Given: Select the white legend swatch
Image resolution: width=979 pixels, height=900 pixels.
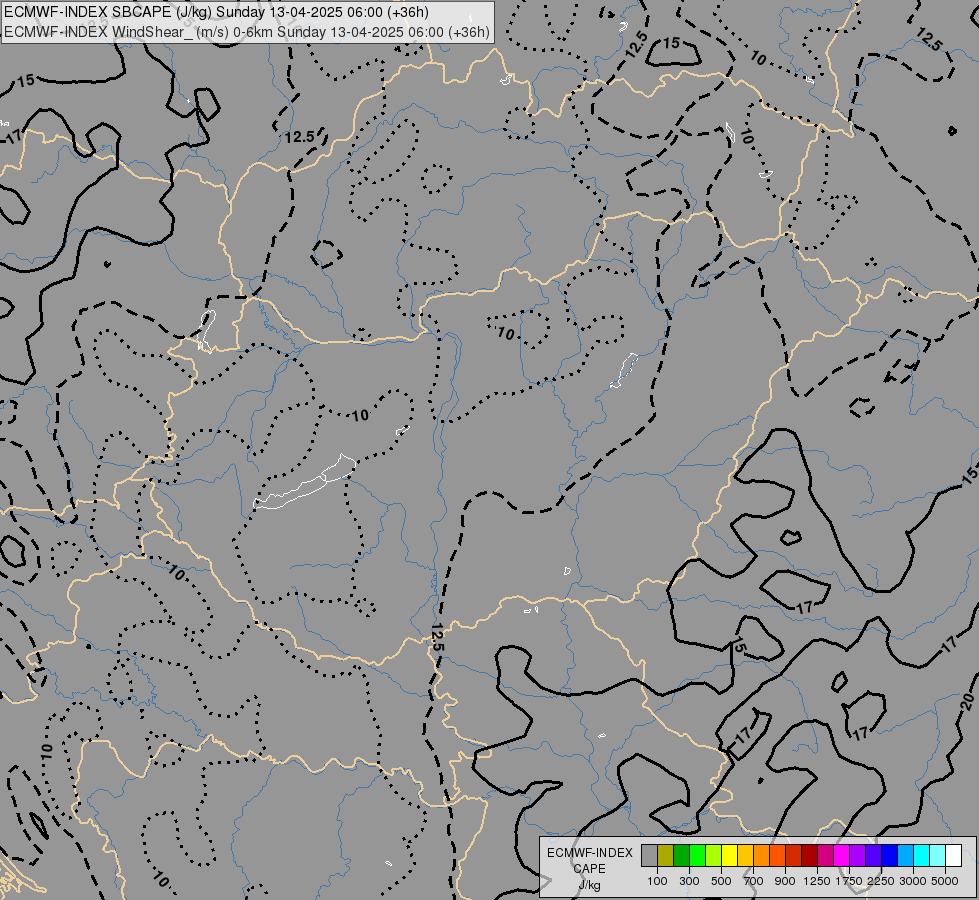Looking at the screenshot, I should click(953, 856).
